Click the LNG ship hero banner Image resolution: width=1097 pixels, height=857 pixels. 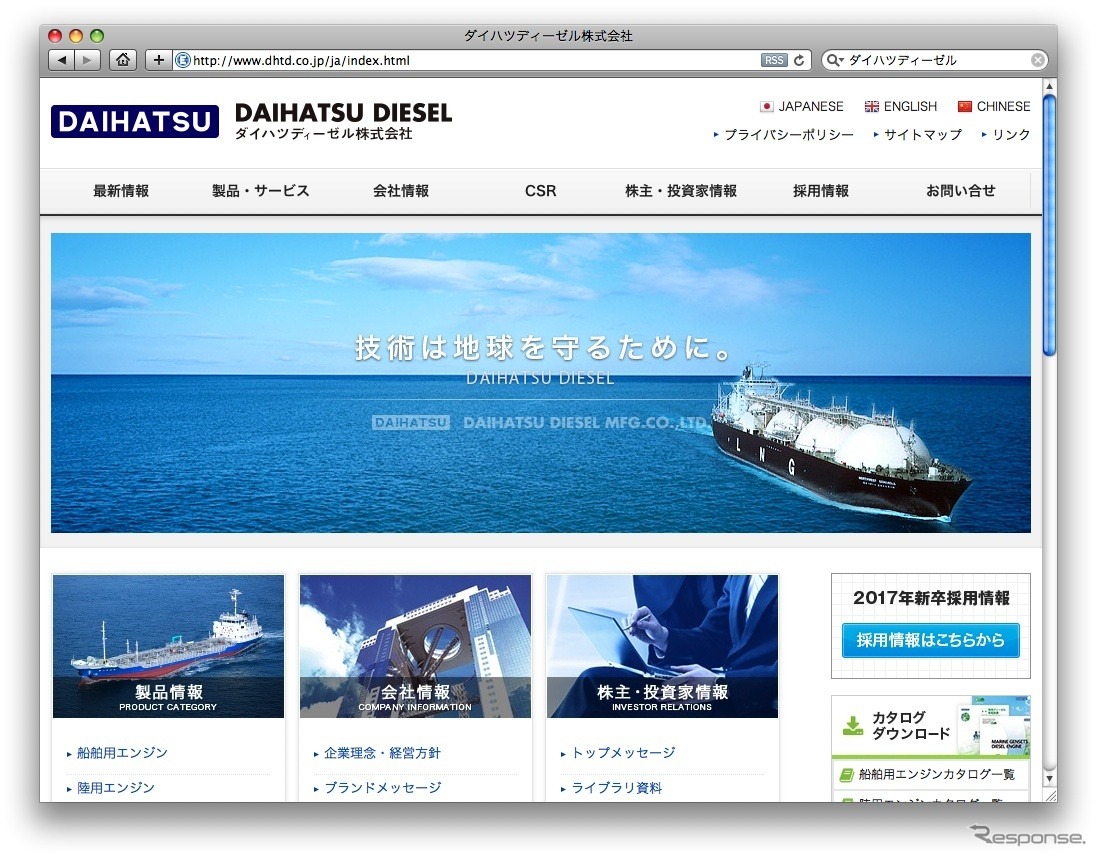pos(541,383)
